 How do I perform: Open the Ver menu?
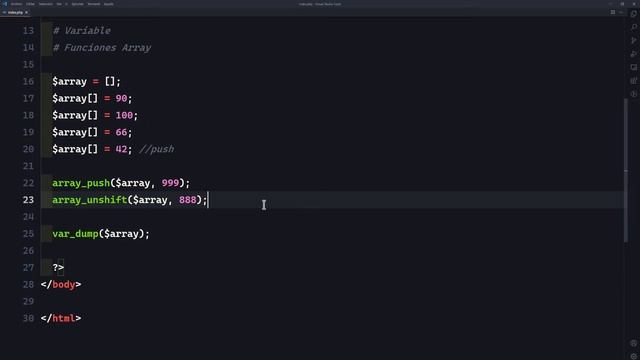pos(59,4)
